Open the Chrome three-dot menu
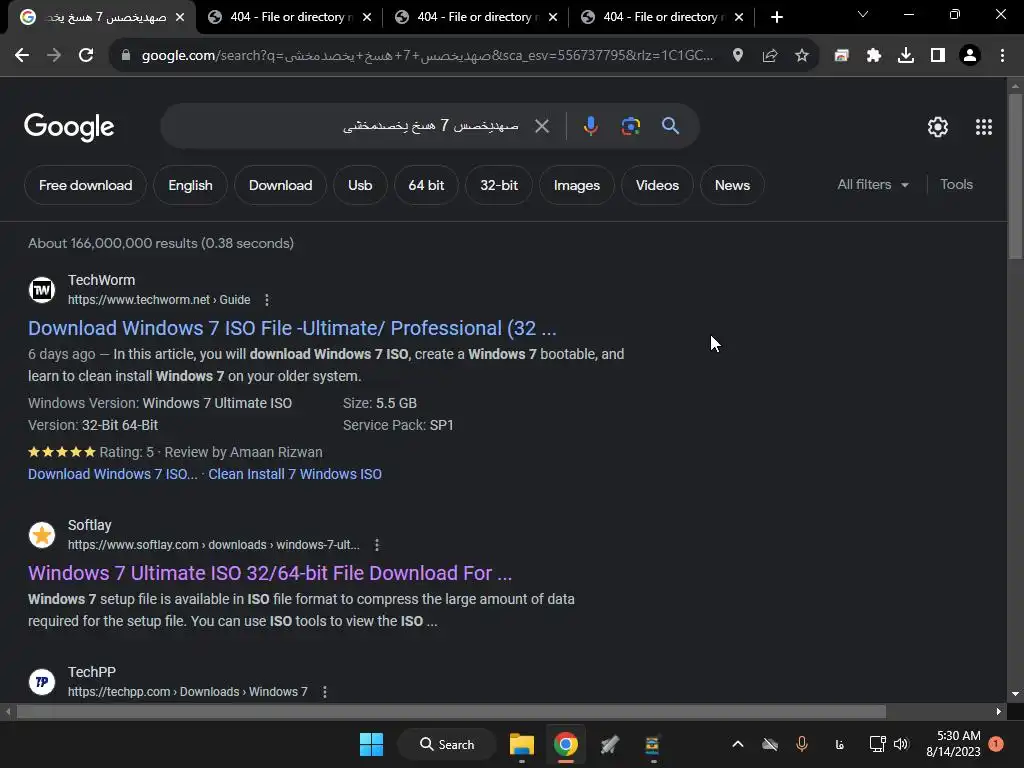This screenshot has width=1024, height=768. pos(1002,56)
